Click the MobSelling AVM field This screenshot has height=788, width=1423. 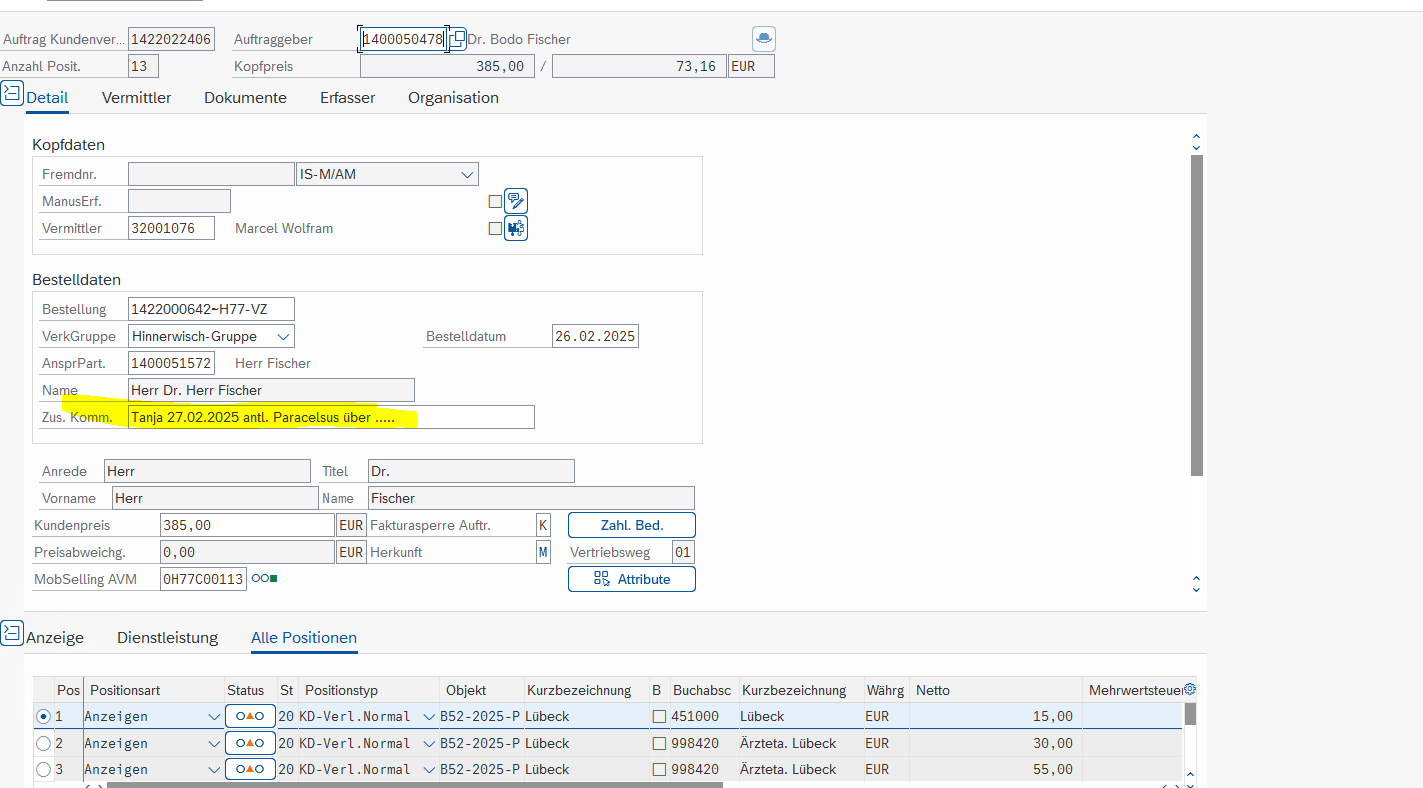(x=203, y=579)
